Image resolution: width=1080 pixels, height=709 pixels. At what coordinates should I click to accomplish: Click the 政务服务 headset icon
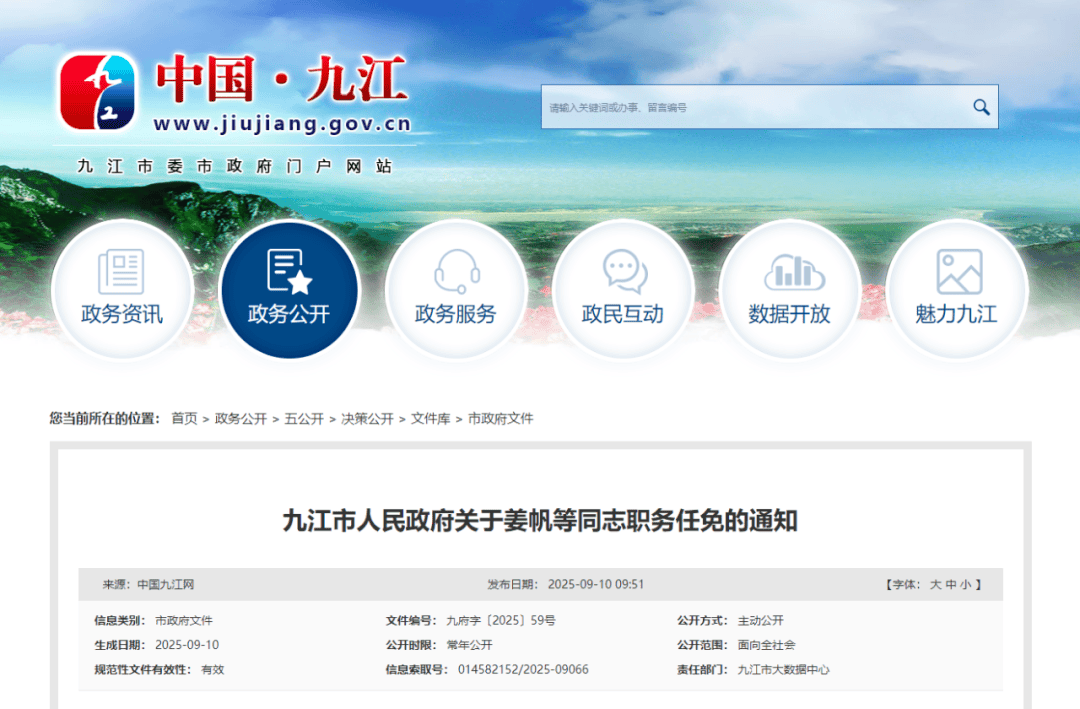click(x=456, y=290)
